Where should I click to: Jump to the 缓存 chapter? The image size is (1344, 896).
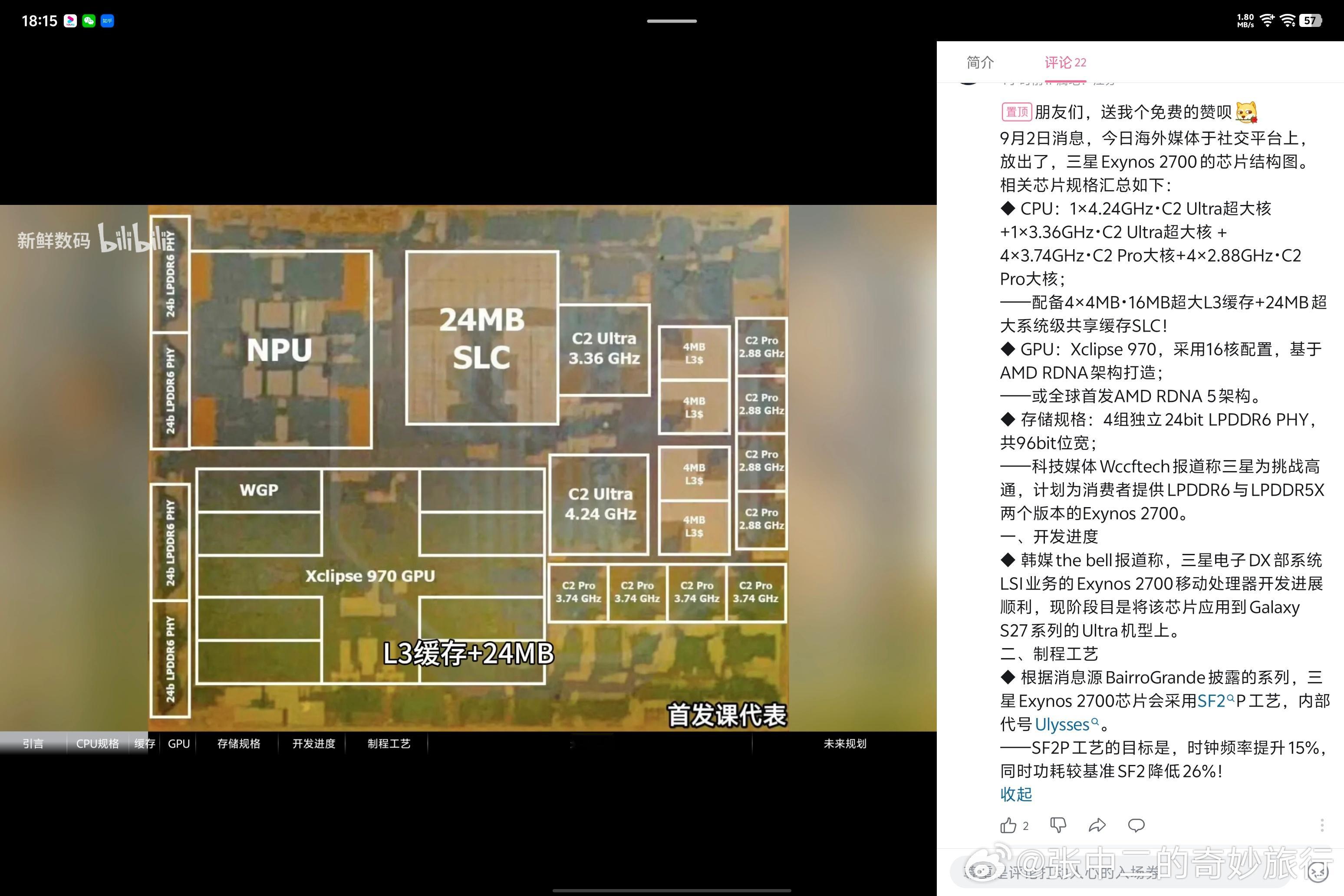tap(145, 744)
